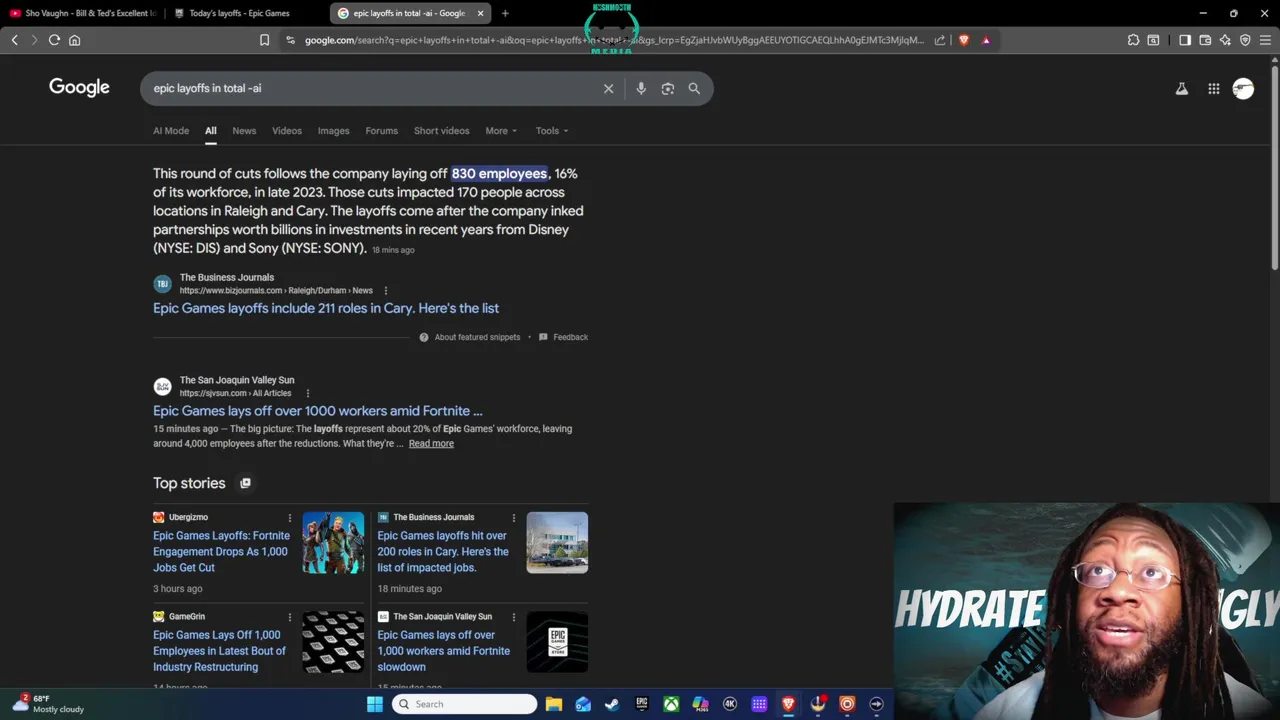Open Ubergizmo story options menu

(x=290, y=518)
